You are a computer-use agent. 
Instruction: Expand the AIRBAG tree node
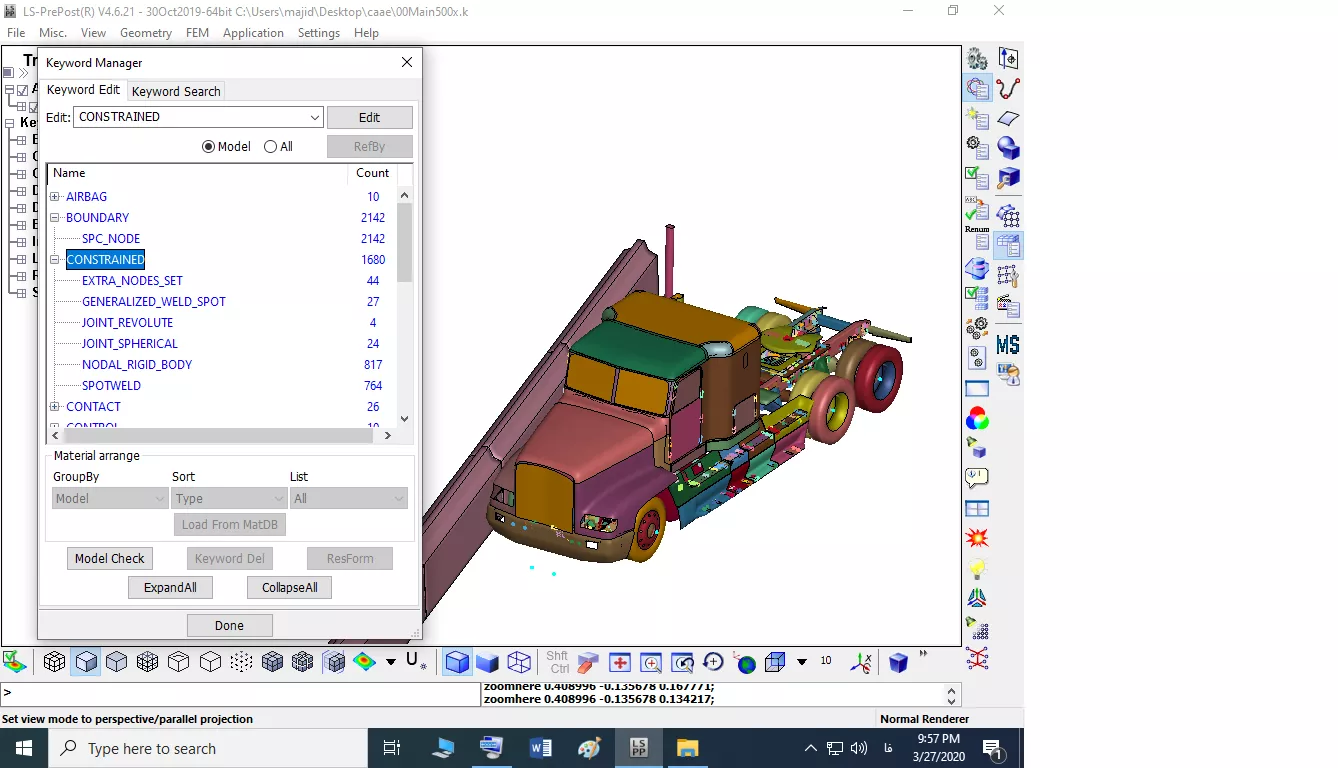pos(55,197)
